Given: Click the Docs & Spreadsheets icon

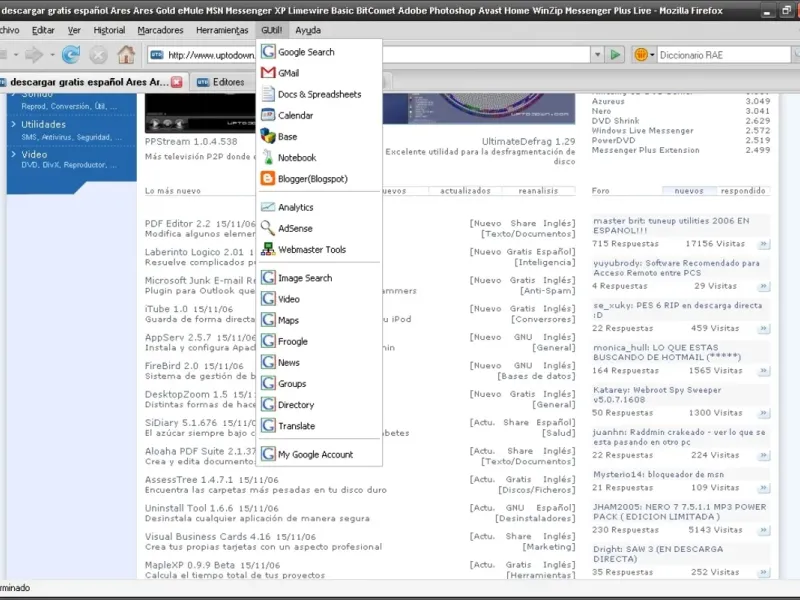Looking at the screenshot, I should 268,94.
